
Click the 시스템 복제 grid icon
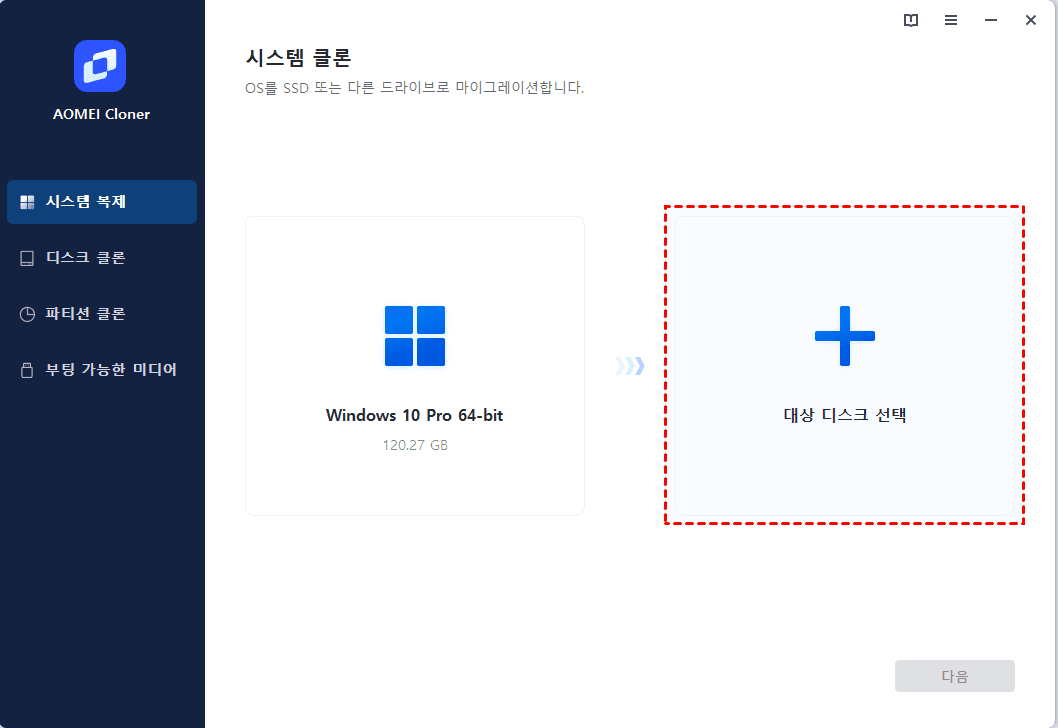click(27, 202)
